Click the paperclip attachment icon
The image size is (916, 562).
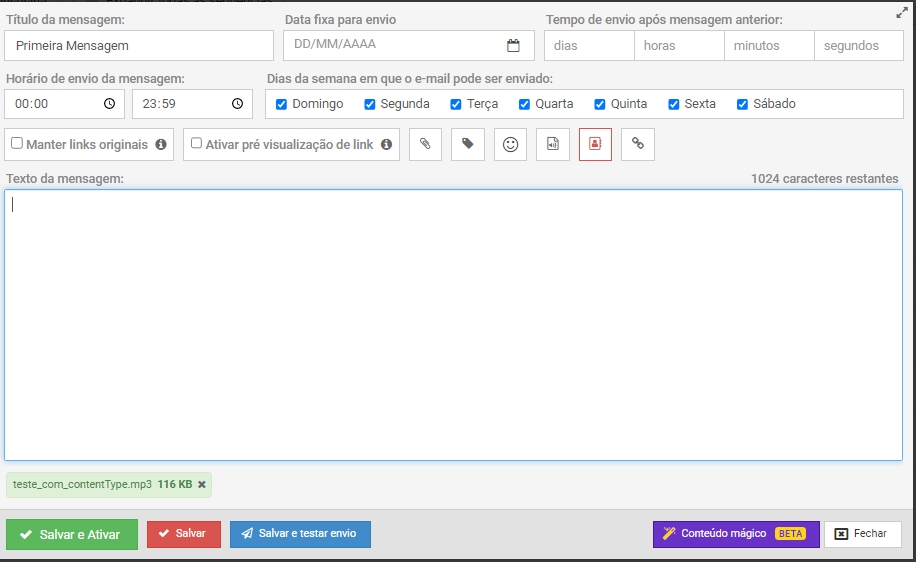click(425, 144)
